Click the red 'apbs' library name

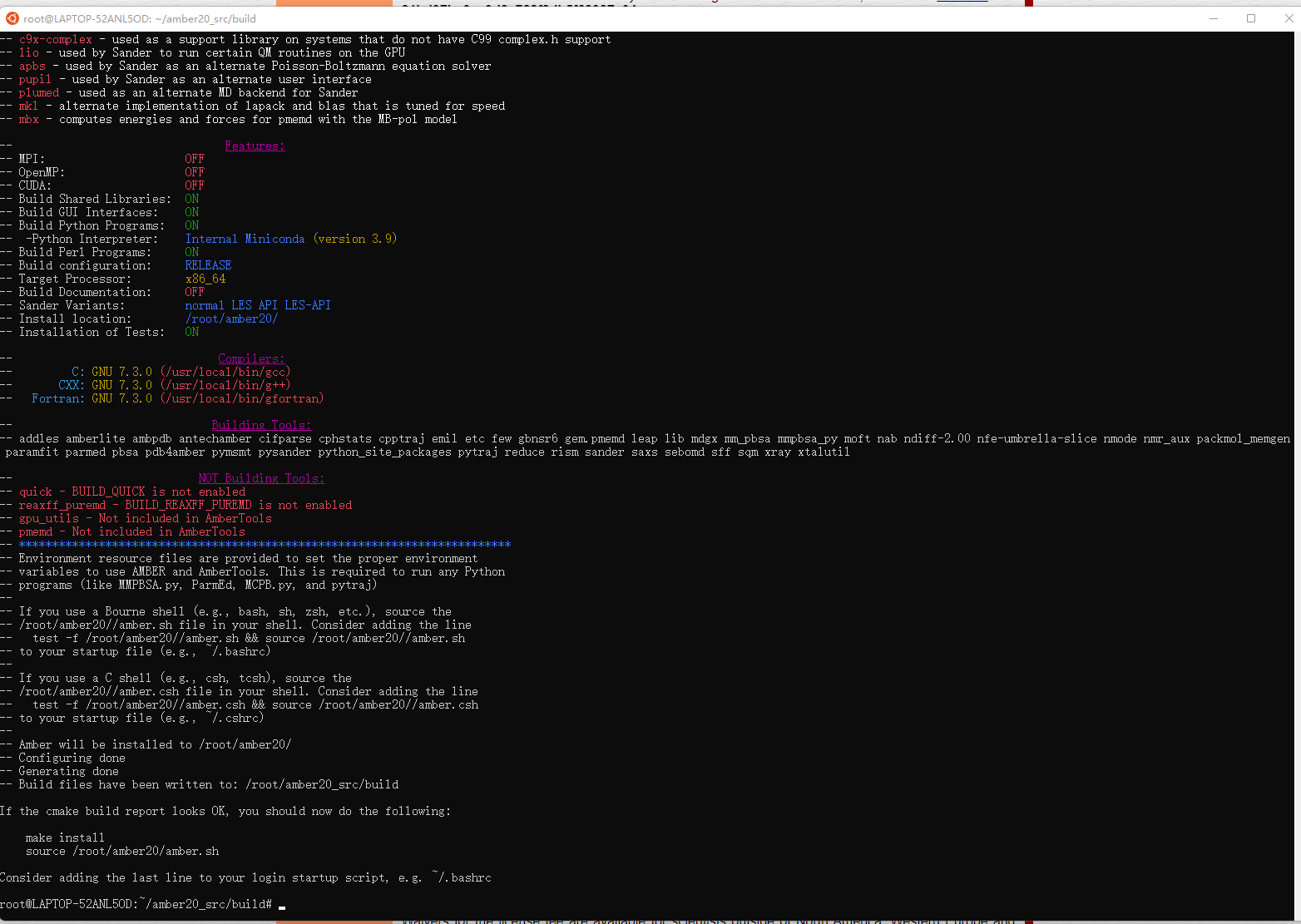click(x=32, y=66)
